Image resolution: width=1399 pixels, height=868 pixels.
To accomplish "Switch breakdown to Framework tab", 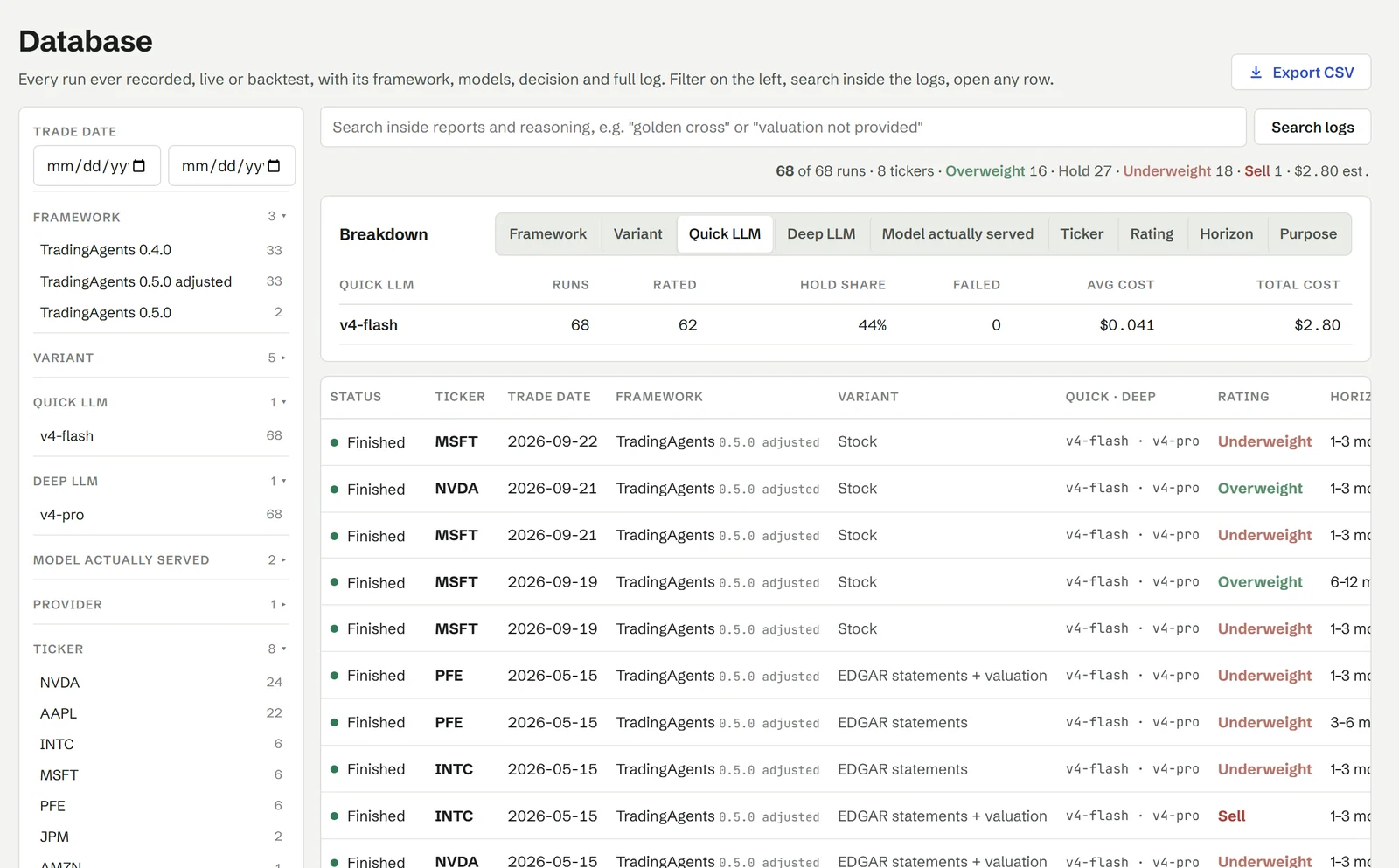I will pos(547,233).
